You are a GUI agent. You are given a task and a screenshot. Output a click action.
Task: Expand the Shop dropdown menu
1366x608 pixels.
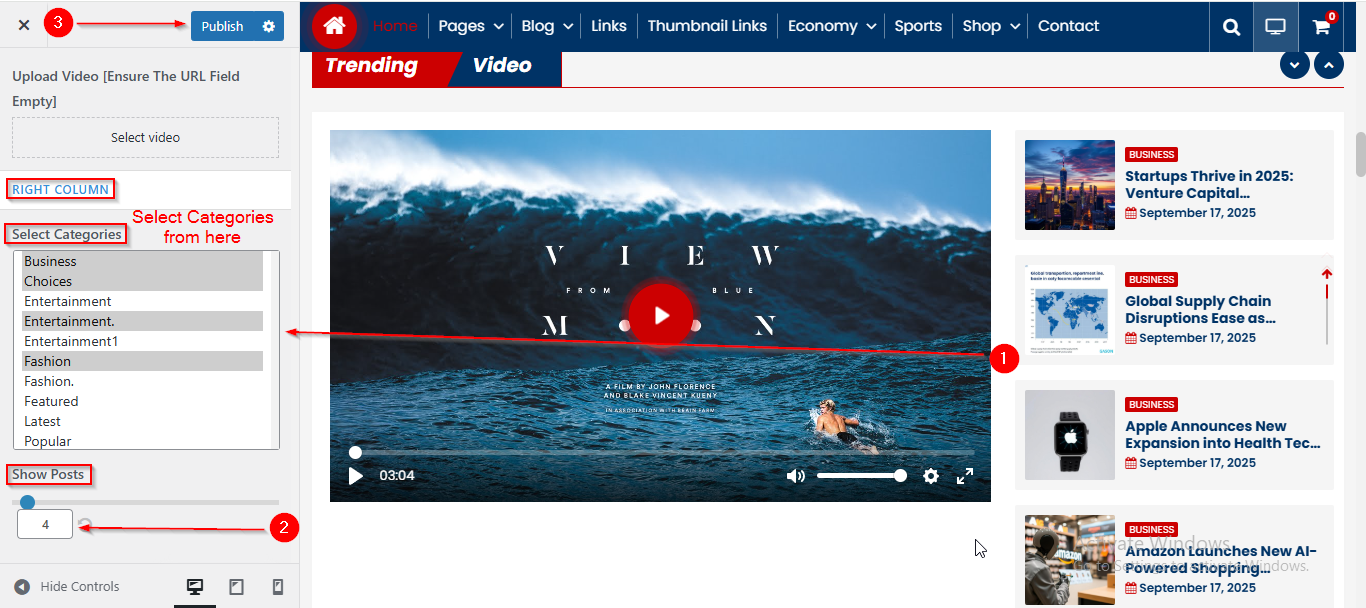(991, 26)
